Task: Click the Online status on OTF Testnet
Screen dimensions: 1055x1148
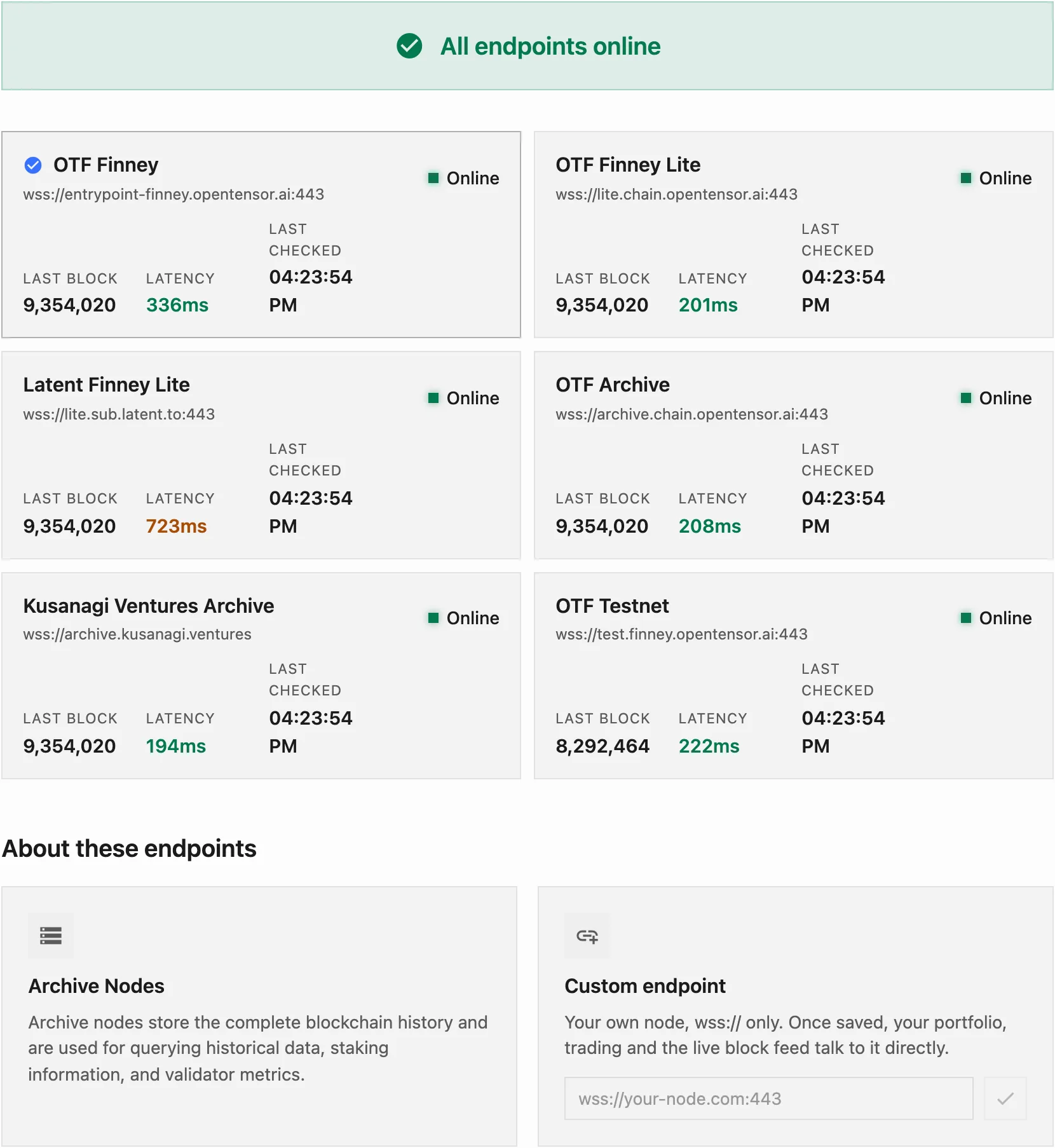Action: pos(997,618)
